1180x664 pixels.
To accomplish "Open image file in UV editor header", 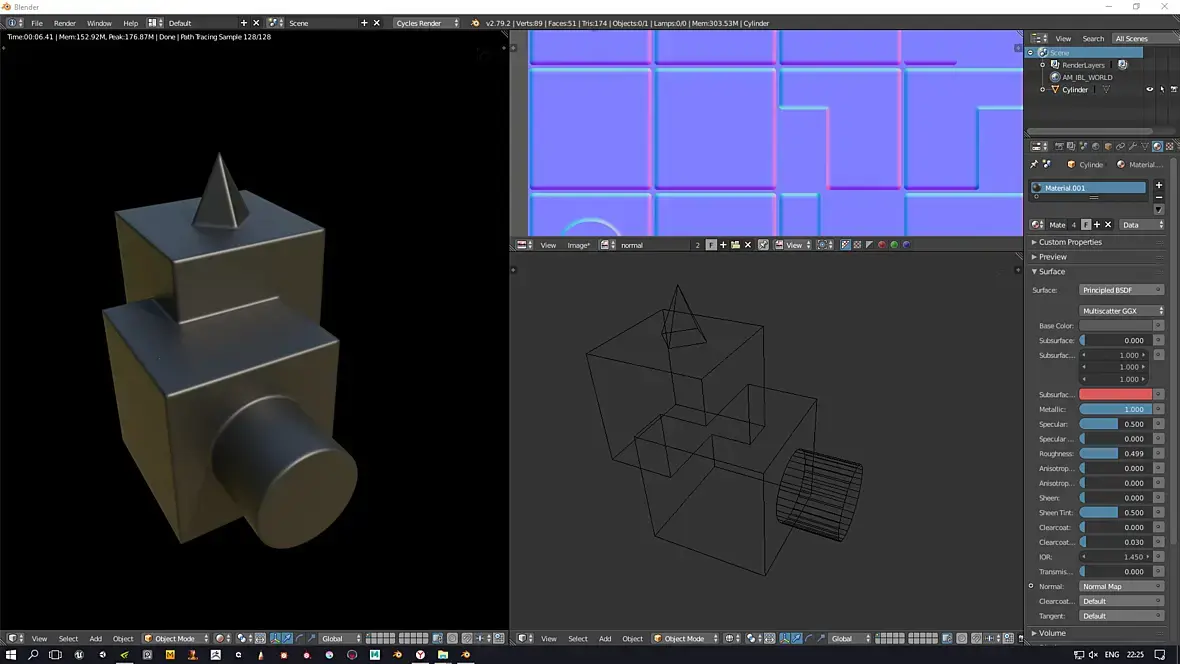I will click(736, 245).
